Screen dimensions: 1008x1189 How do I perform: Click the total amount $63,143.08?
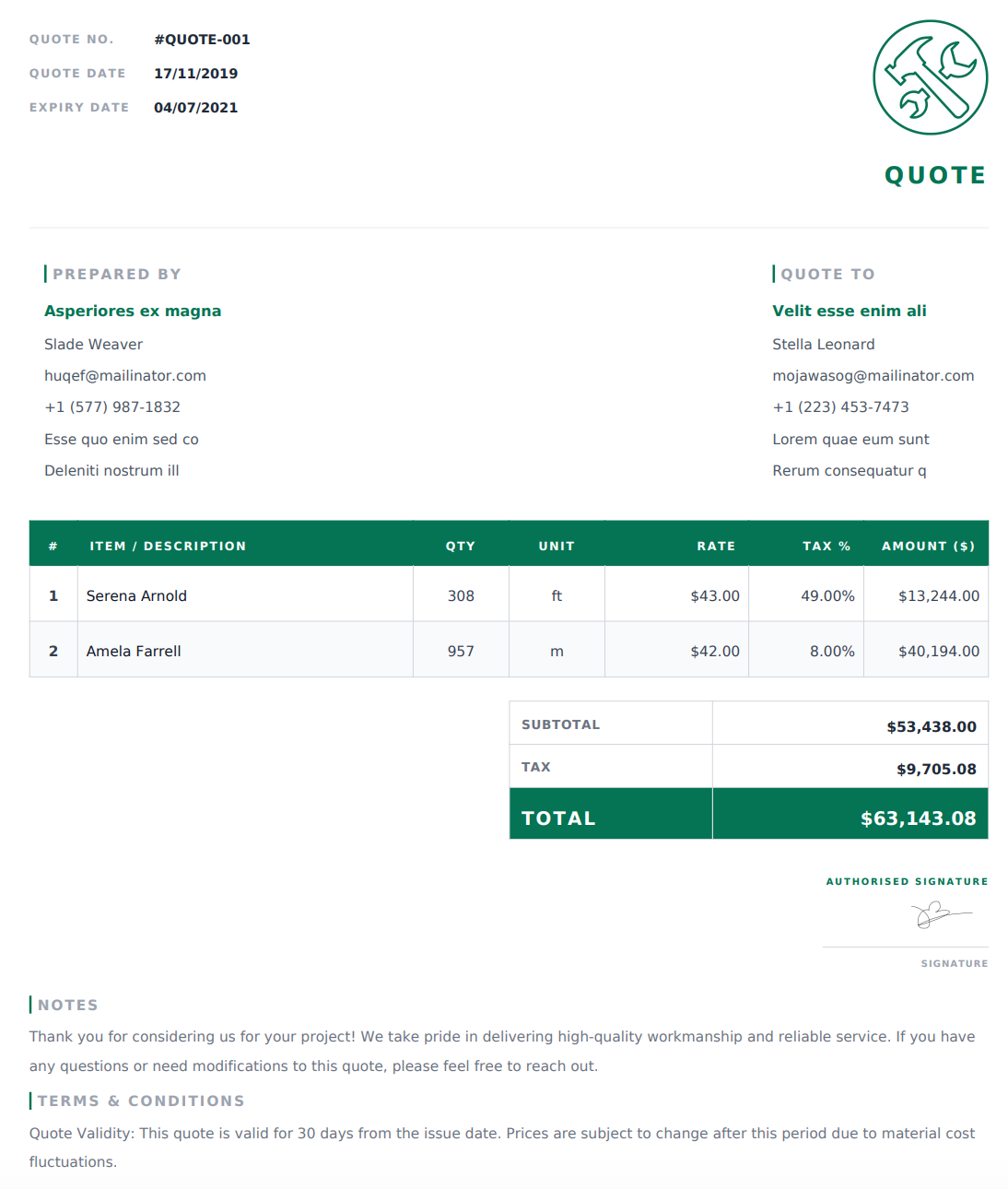coord(918,818)
